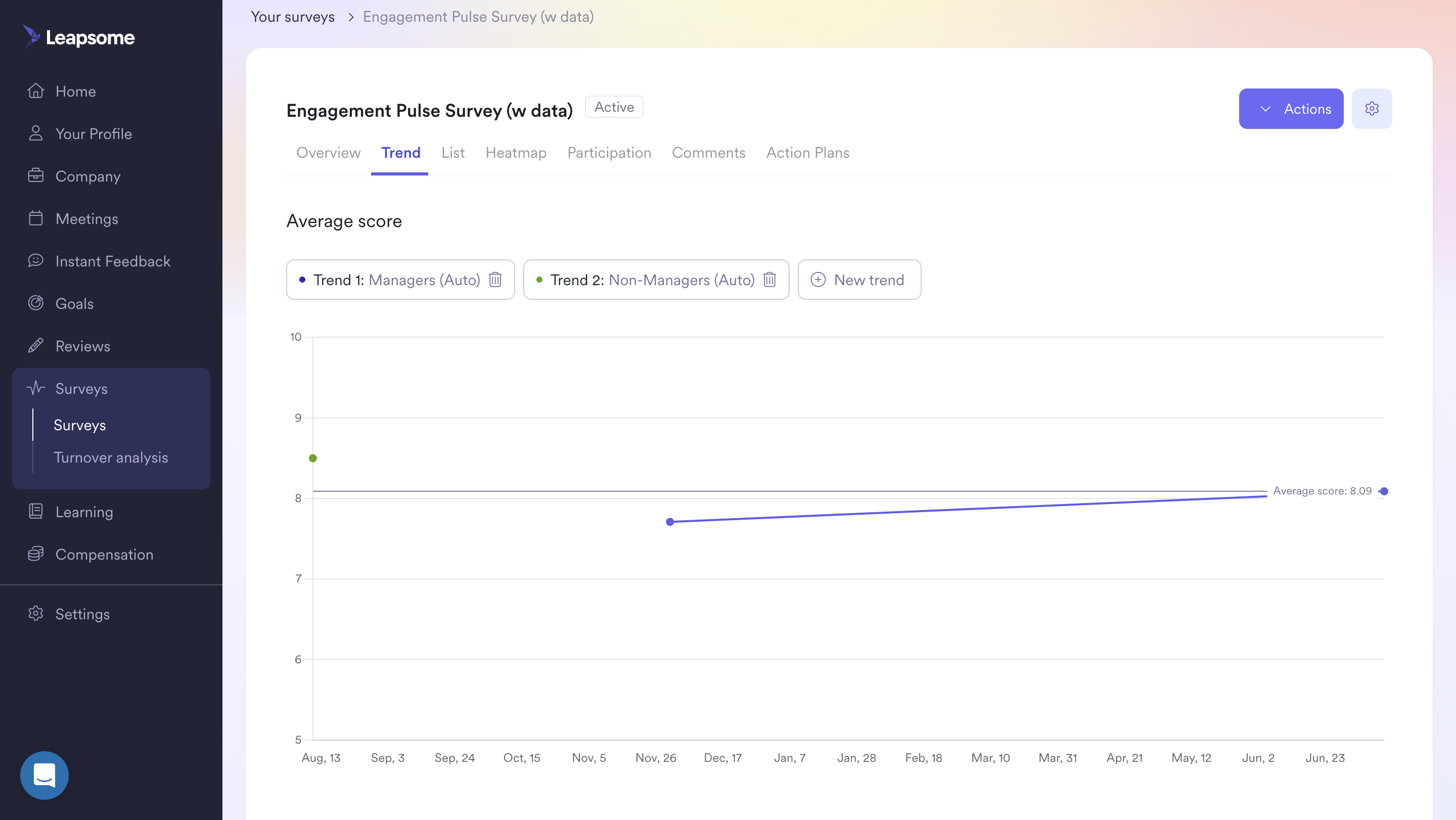
Task: Open the Heatmap tab
Action: 516,153
